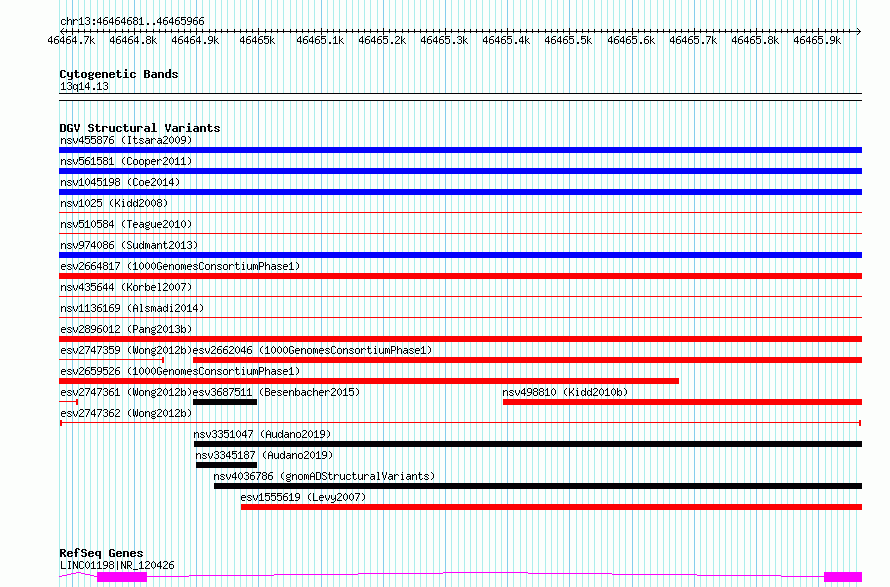Open variant nsv3345187 (Audano2019) label

pos(264,455)
